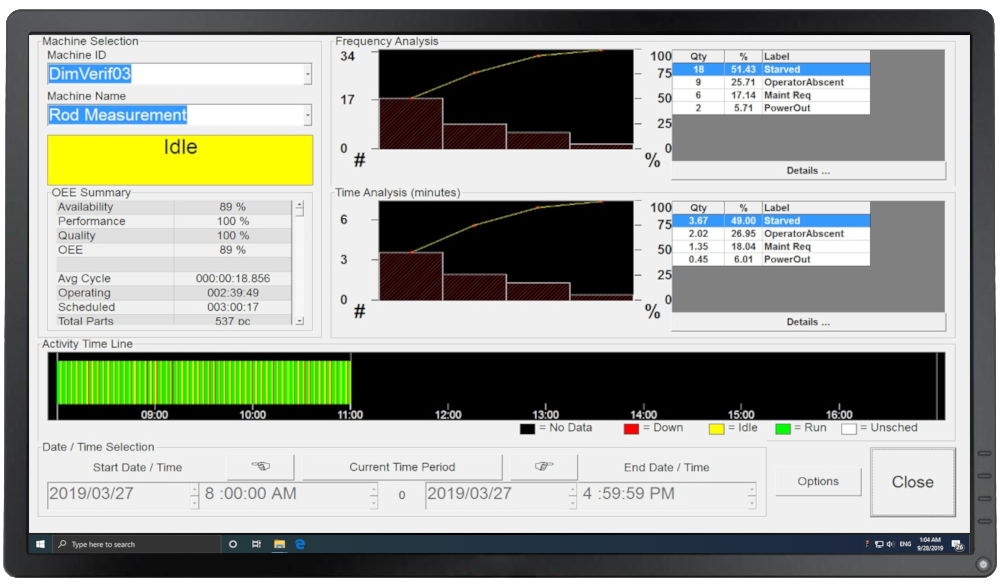Click the start date spinner arrows
The height and width of the screenshot is (587, 1000).
194,496
